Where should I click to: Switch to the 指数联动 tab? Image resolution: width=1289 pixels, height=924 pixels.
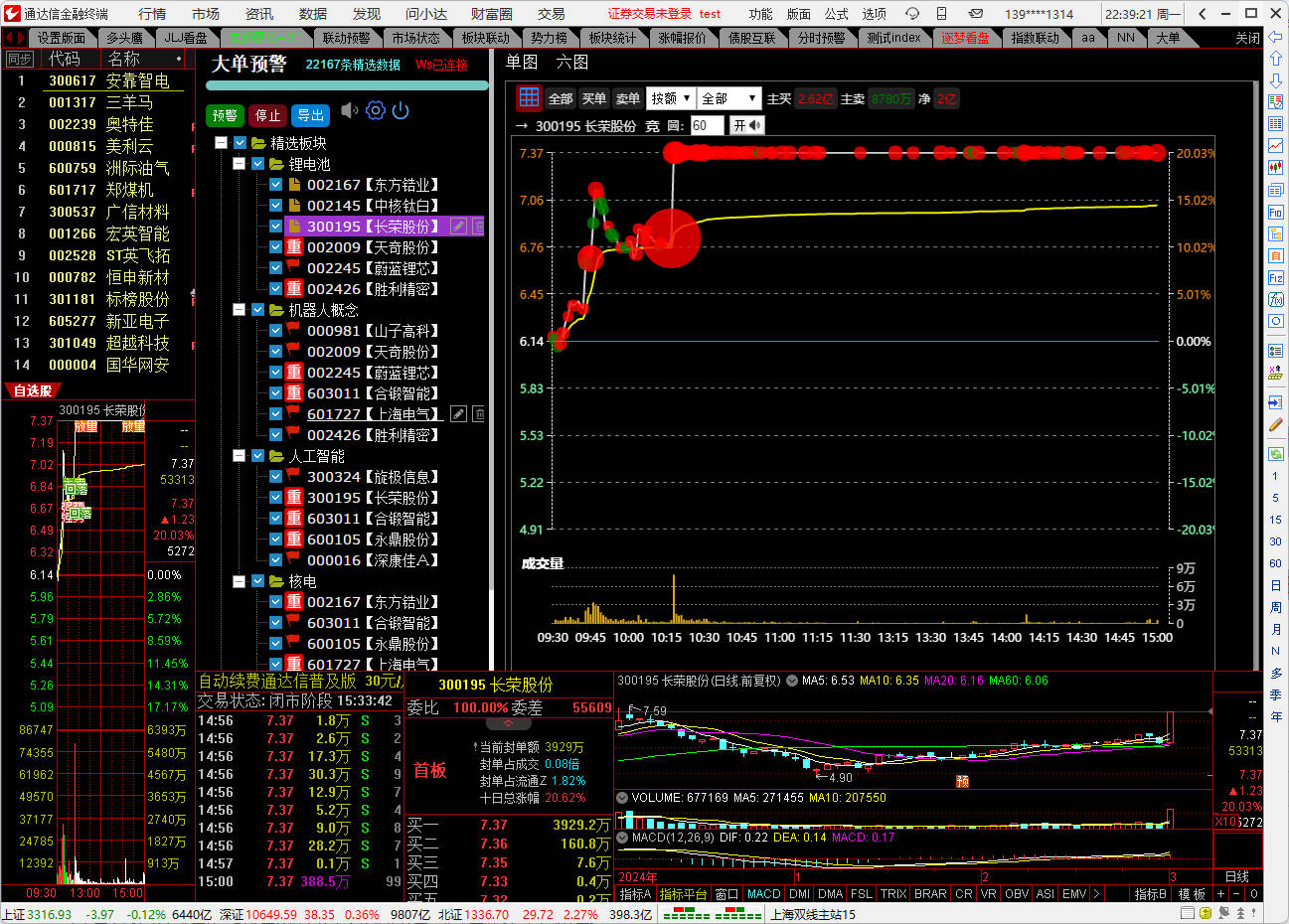[1035, 38]
